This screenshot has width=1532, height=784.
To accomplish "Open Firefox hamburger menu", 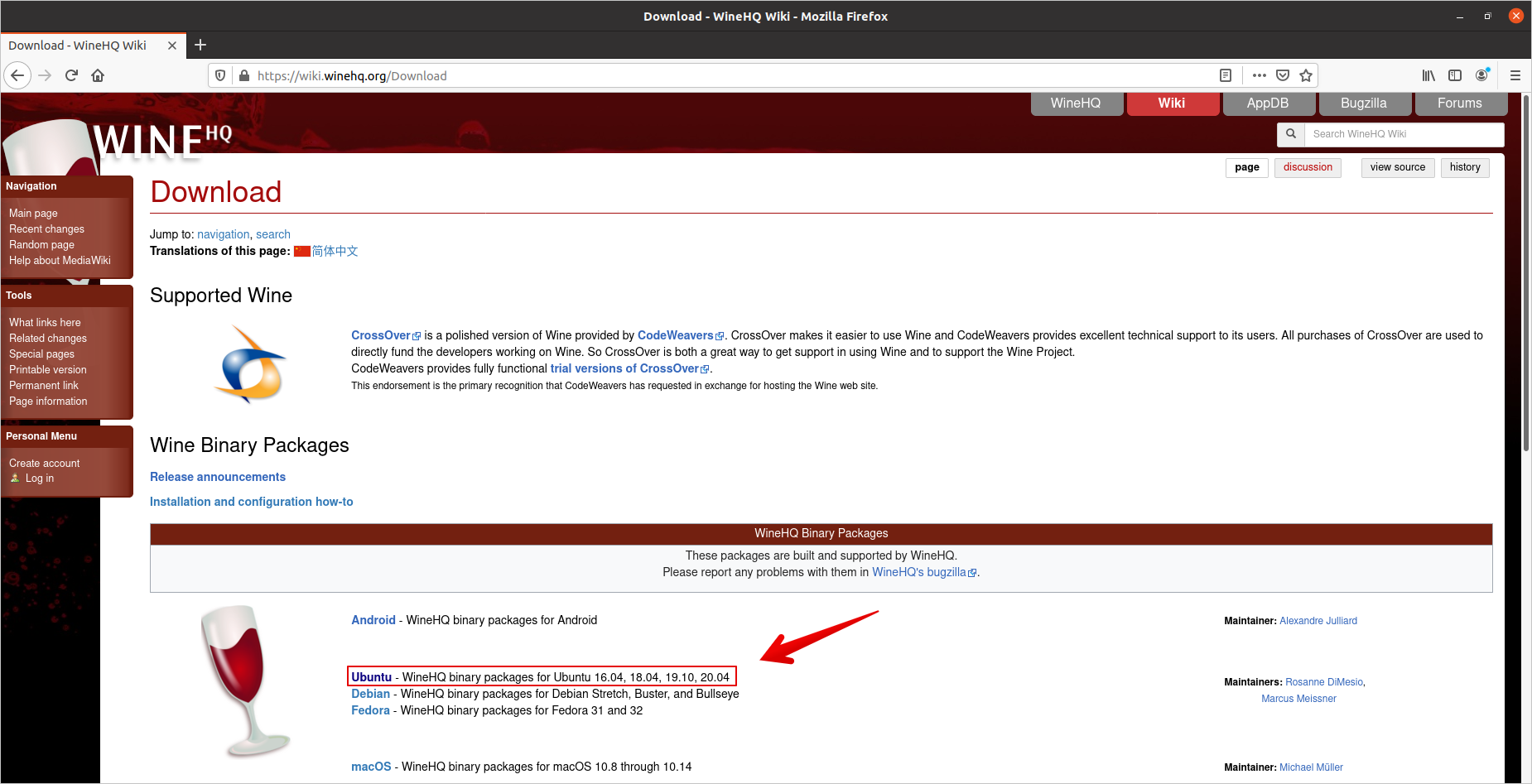I will pos(1515,75).
